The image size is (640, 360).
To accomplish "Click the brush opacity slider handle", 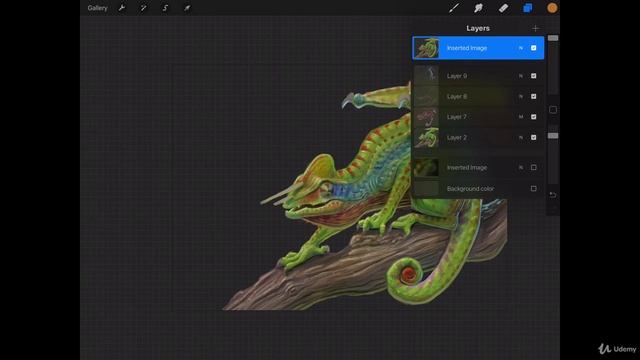I will pos(553,136).
